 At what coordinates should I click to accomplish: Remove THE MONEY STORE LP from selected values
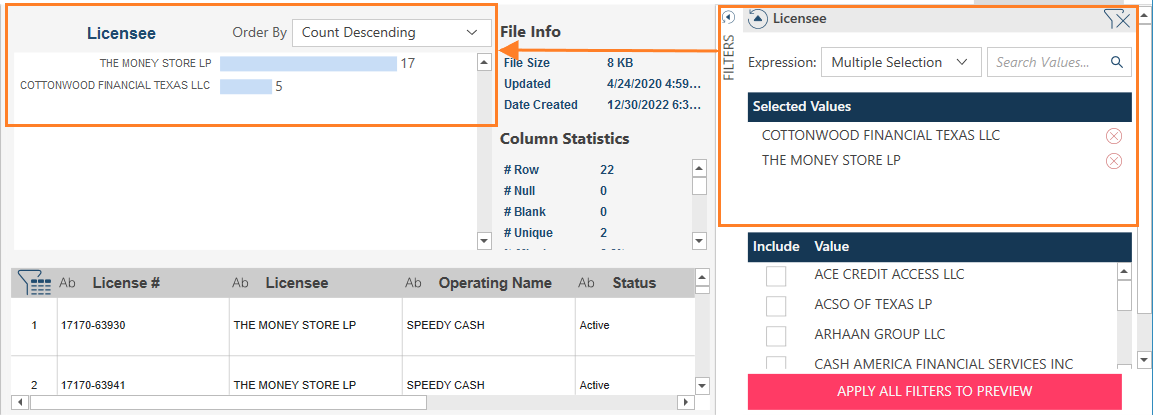(1113, 161)
